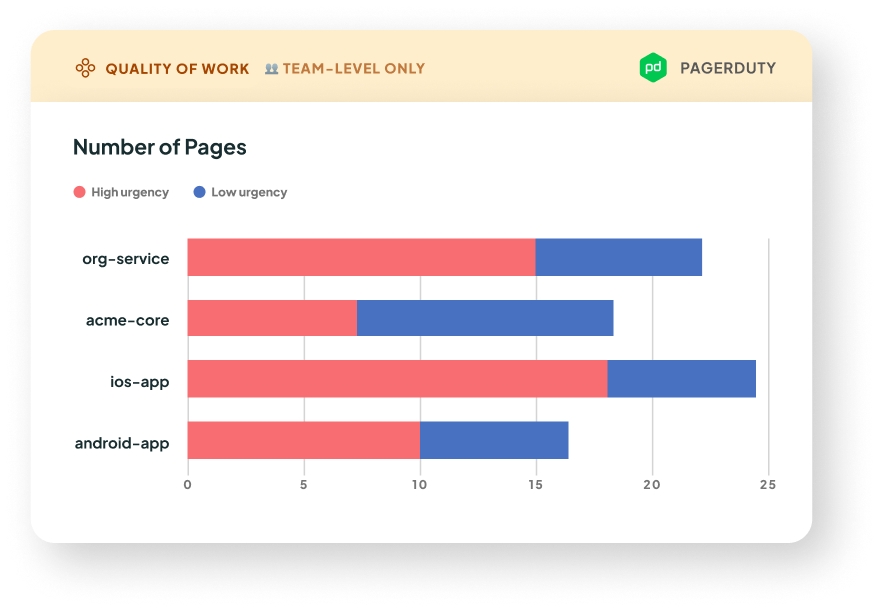Select the TEAM-LEVEL ONLY header label
Image resolution: width=878 pixels, height=609 pixels.
pyautogui.click(x=354, y=69)
